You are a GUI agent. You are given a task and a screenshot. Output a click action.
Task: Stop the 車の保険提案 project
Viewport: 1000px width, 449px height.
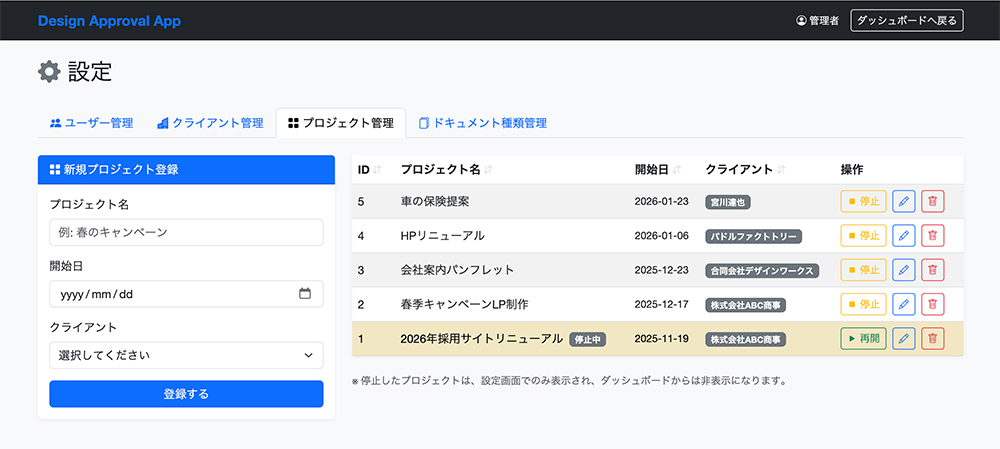(x=864, y=202)
